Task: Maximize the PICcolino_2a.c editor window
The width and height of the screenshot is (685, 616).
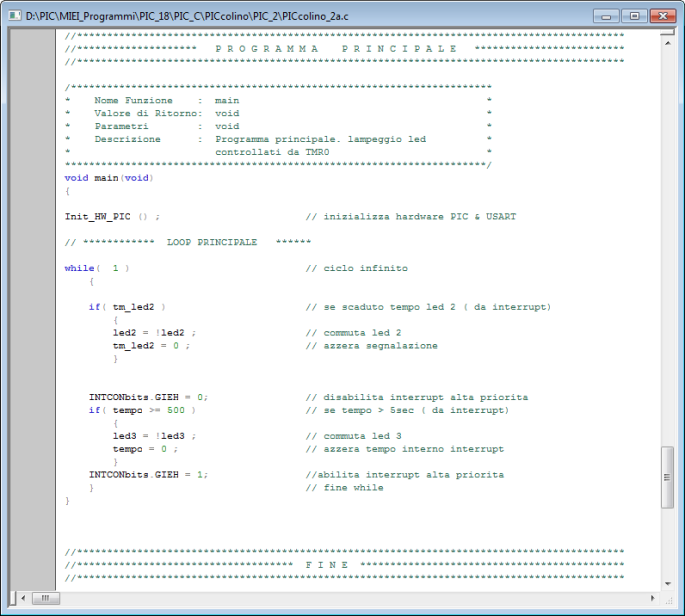Action: pyautogui.click(x=633, y=16)
